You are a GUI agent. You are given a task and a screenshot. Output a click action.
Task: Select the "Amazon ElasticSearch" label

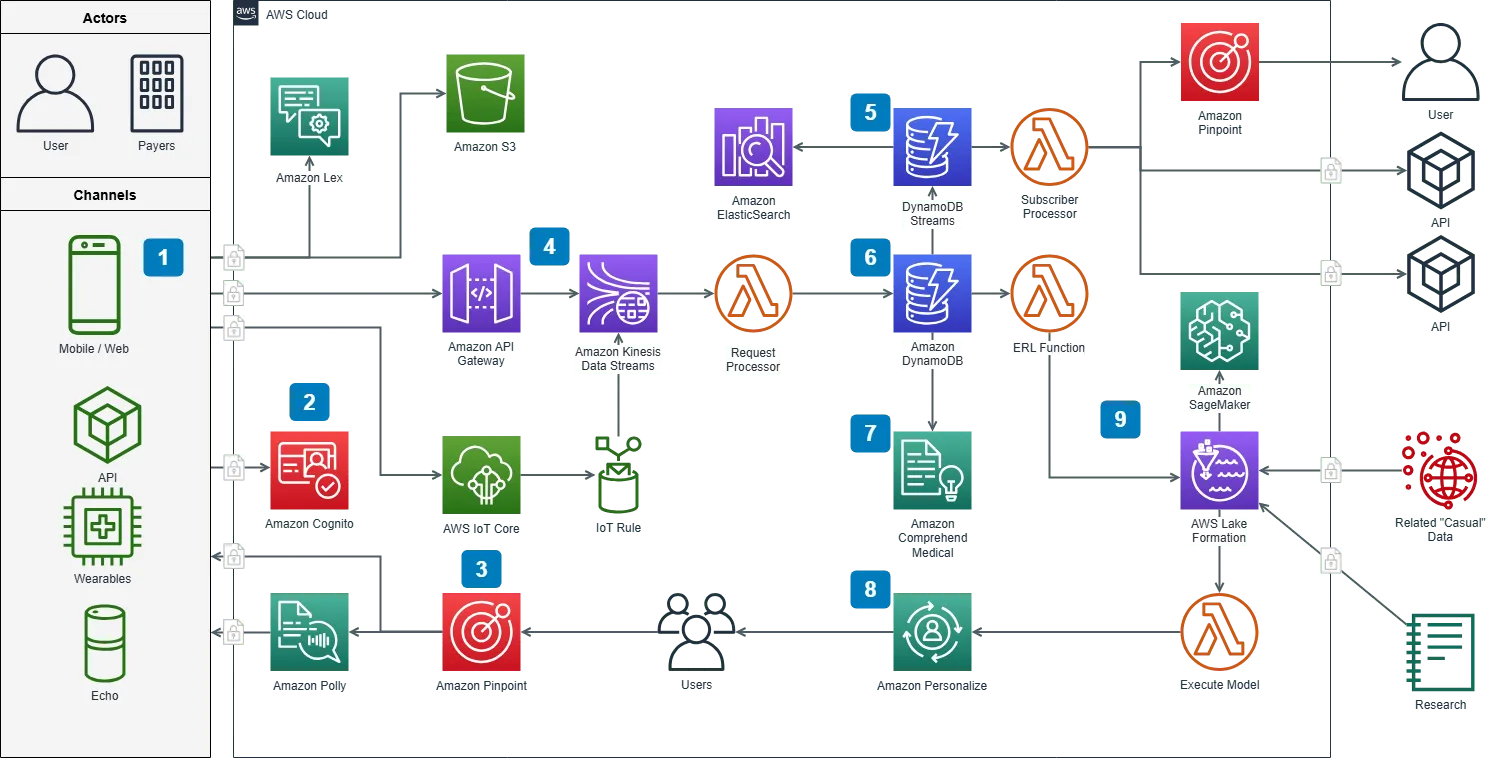point(754,208)
